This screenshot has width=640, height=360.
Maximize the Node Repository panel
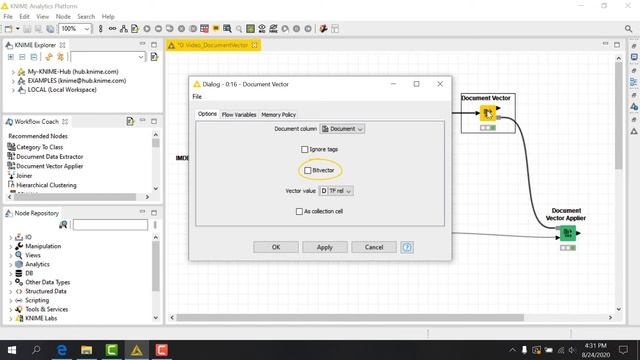154,212
